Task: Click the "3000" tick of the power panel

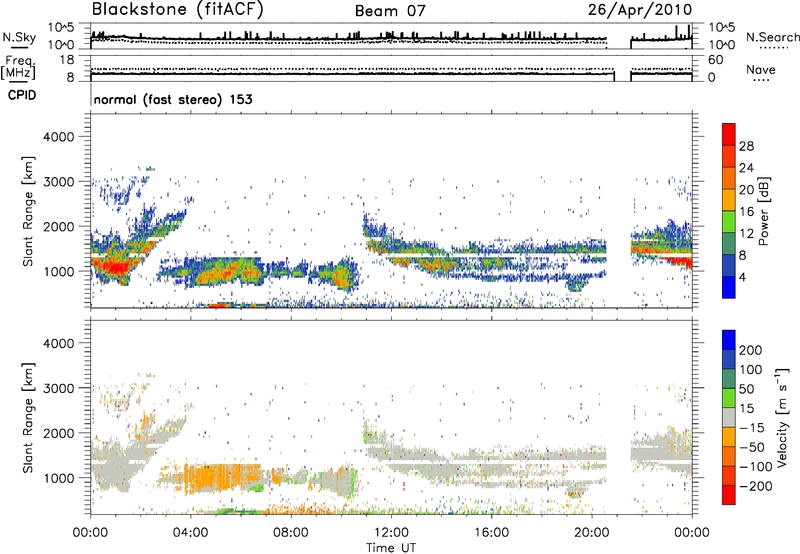Action: tap(58, 182)
